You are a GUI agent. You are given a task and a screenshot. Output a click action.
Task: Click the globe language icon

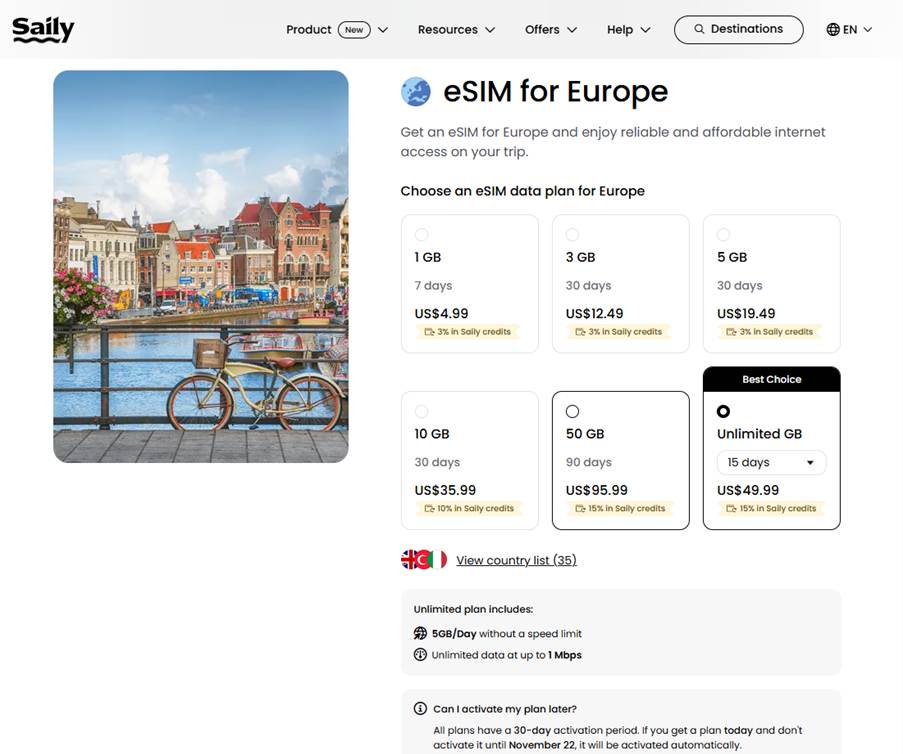tap(833, 30)
